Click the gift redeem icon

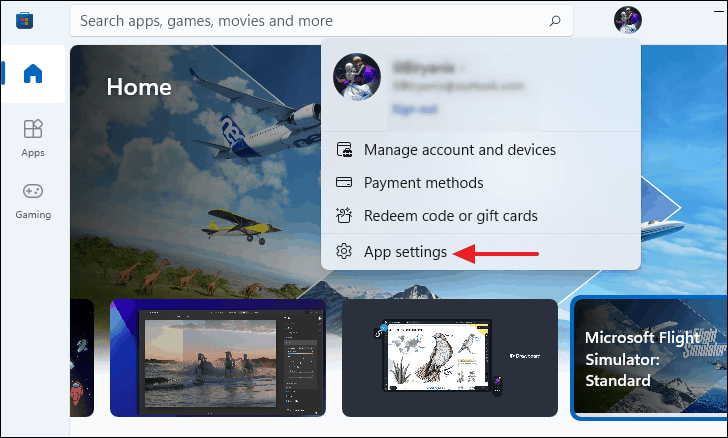tap(344, 215)
